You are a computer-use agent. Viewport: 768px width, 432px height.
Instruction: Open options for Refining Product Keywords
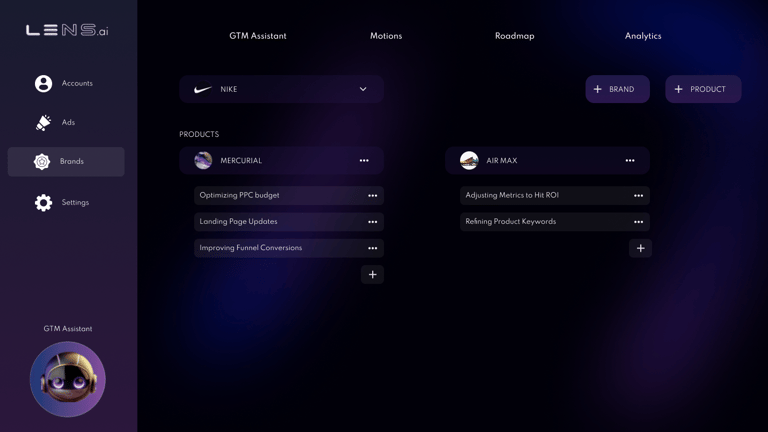638,222
